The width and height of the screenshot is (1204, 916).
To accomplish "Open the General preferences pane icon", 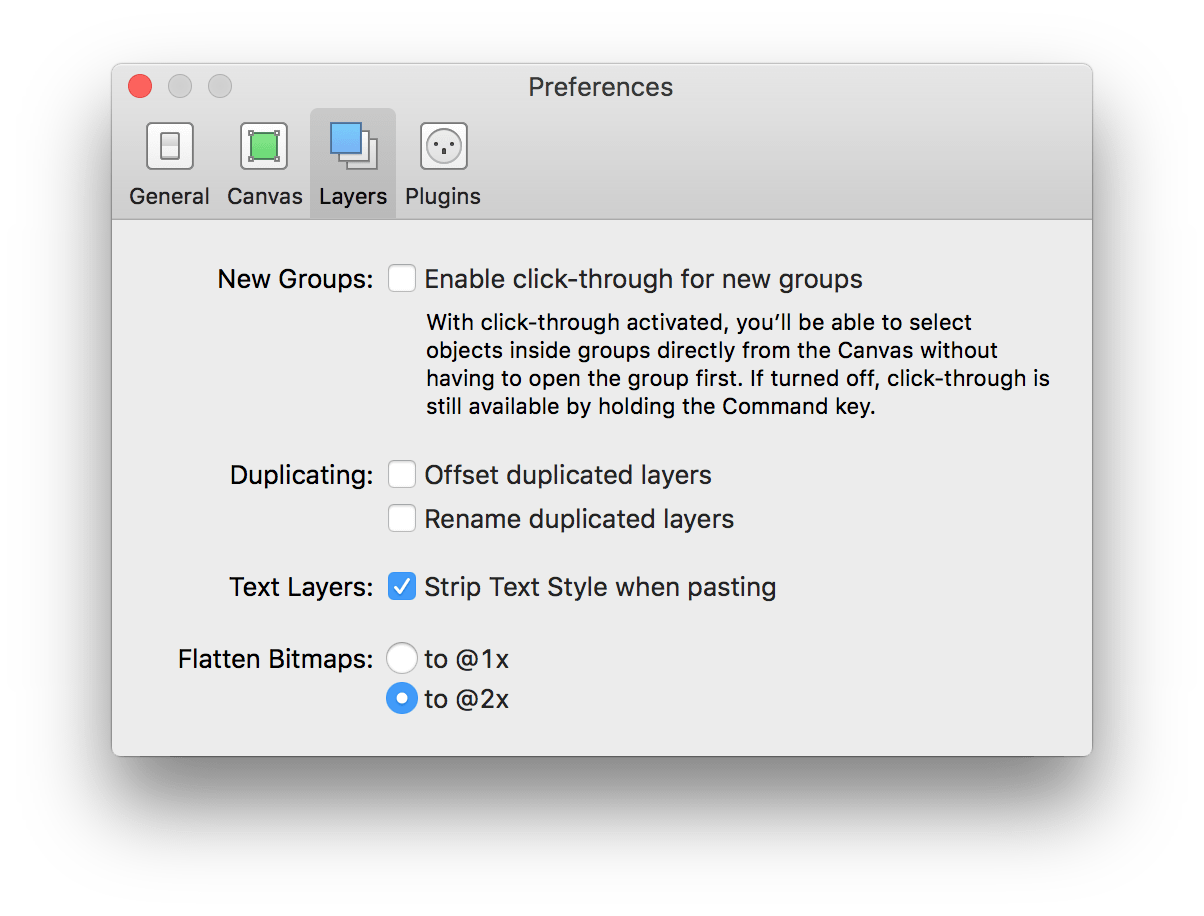I will click(x=169, y=146).
